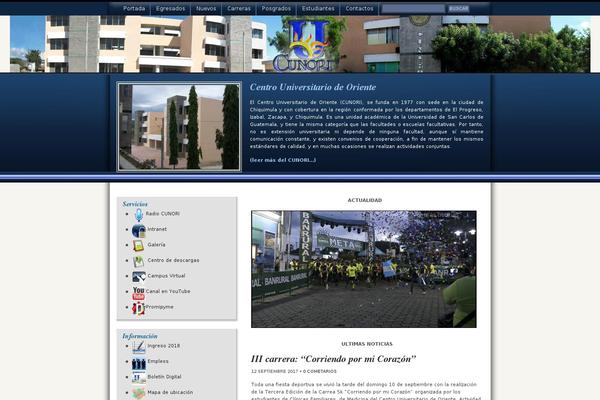Open the Mapa de ubicación link
The image size is (600, 400).
[170, 392]
